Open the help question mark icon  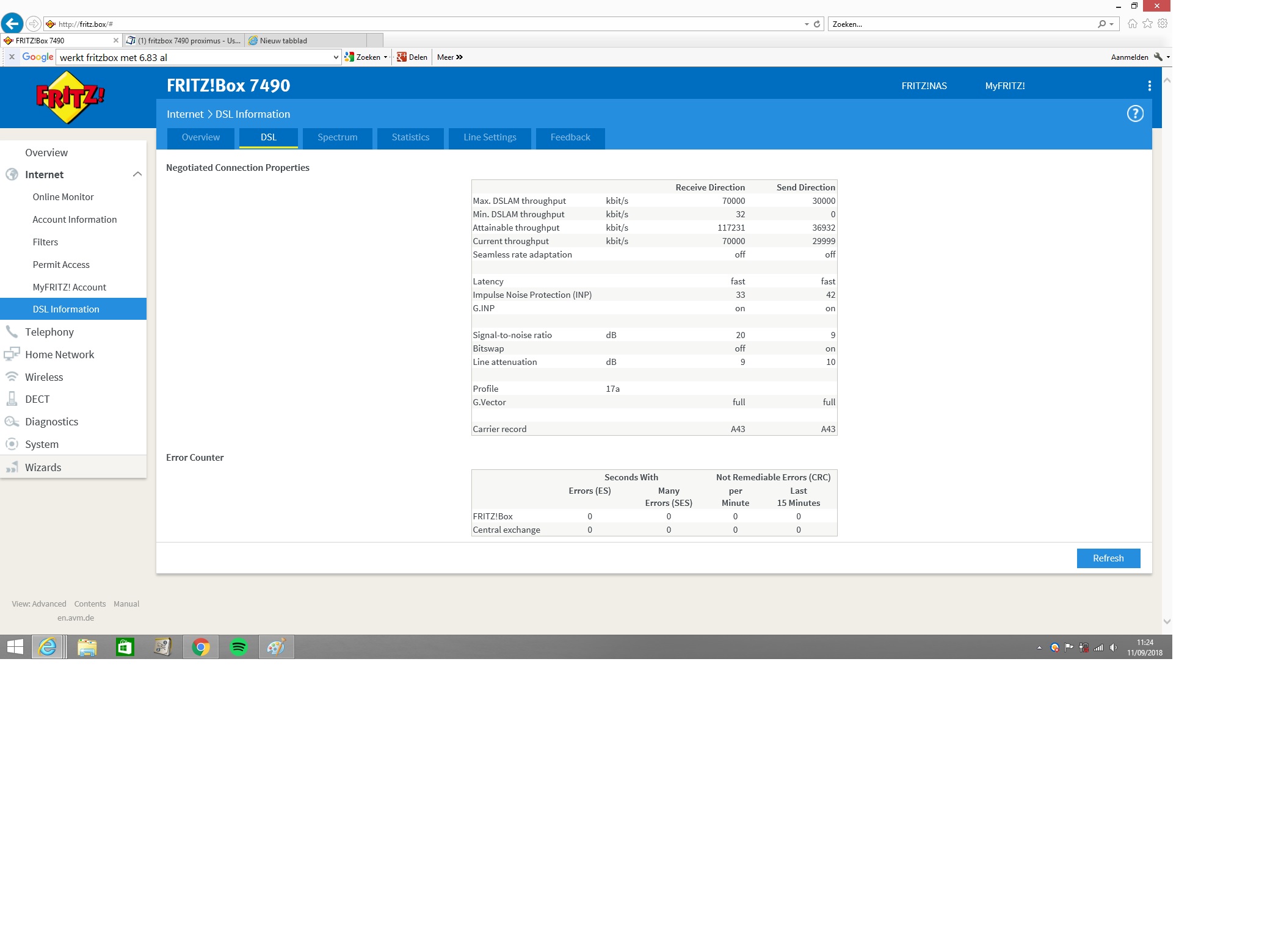point(1134,114)
